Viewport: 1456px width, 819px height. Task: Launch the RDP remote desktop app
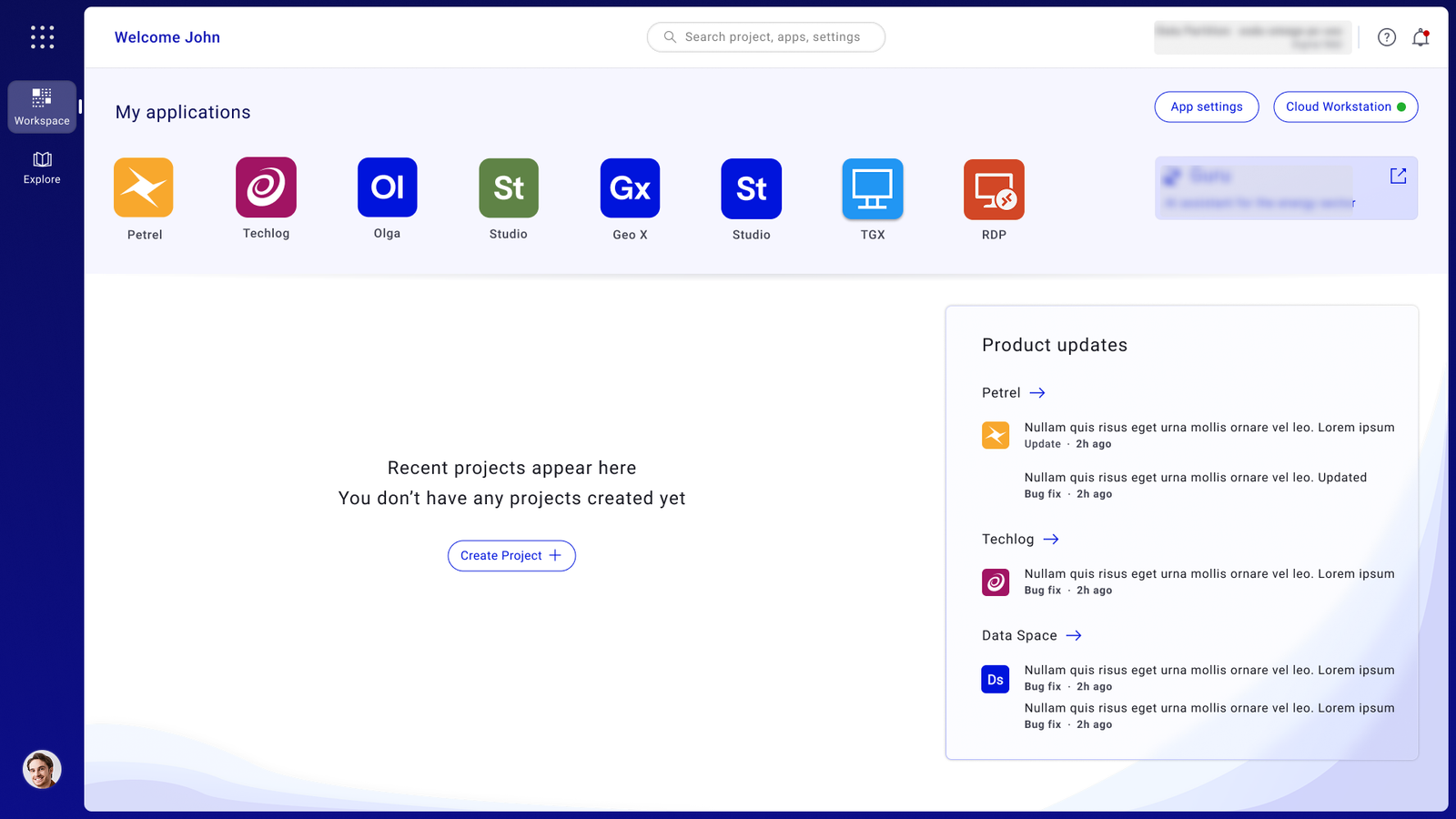click(x=994, y=187)
